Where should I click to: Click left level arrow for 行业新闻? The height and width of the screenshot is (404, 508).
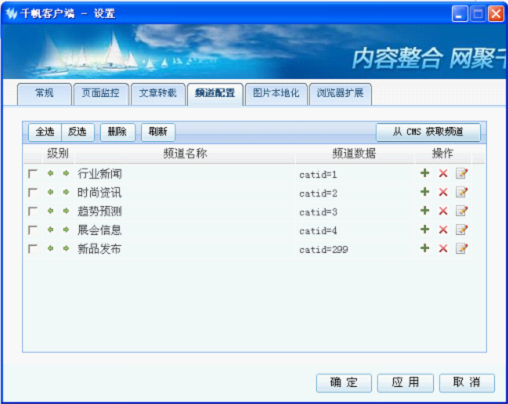click(50, 173)
